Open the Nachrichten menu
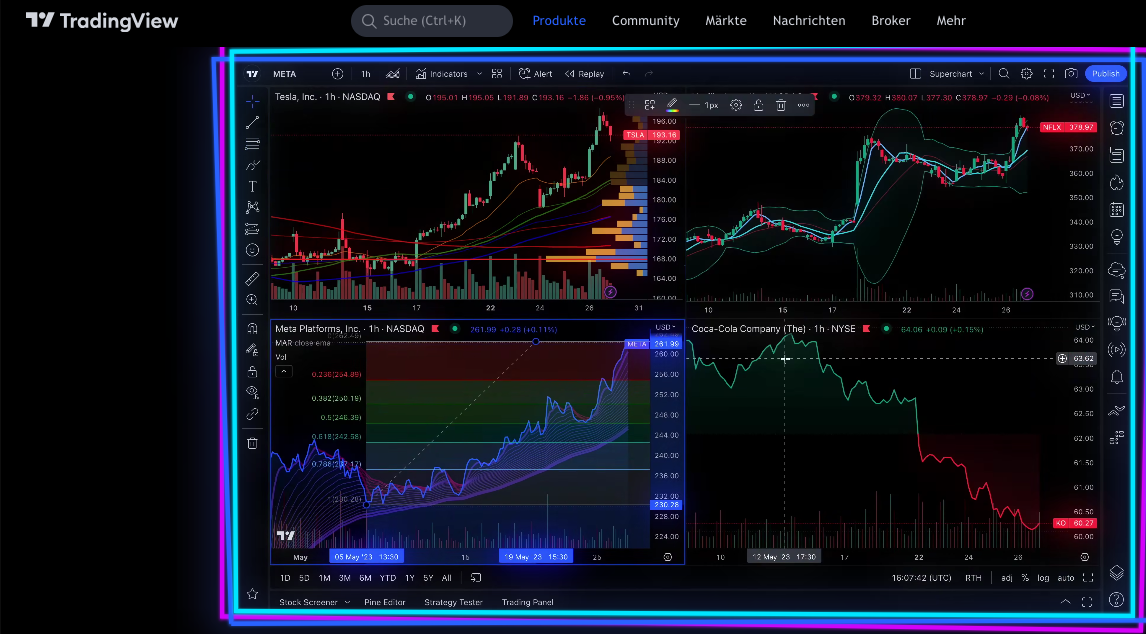The height and width of the screenshot is (634, 1146). click(809, 20)
